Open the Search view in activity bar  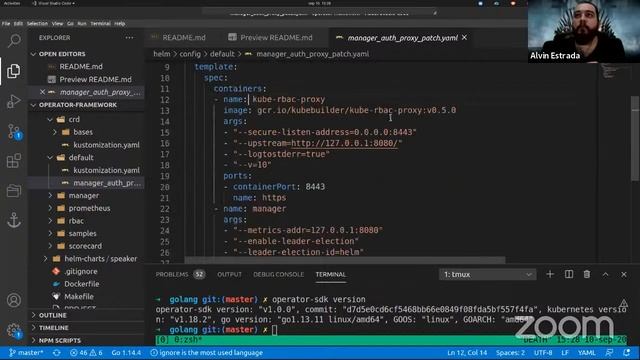click(x=14, y=40)
